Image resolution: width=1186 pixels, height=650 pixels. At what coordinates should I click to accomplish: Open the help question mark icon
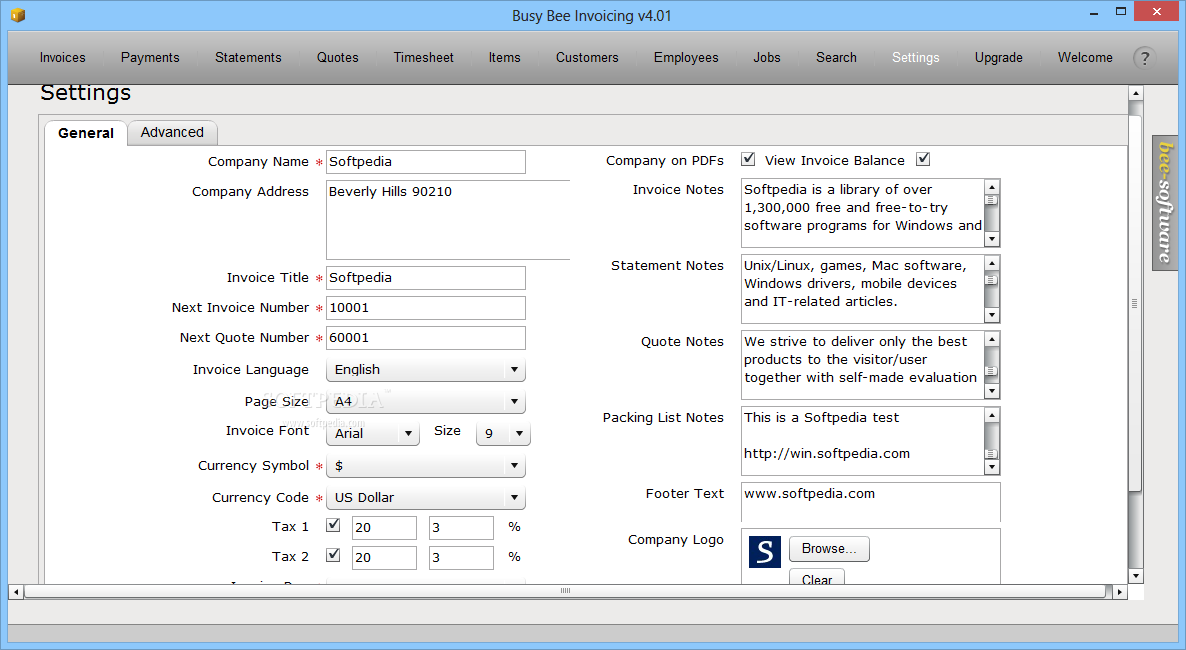pos(1144,58)
